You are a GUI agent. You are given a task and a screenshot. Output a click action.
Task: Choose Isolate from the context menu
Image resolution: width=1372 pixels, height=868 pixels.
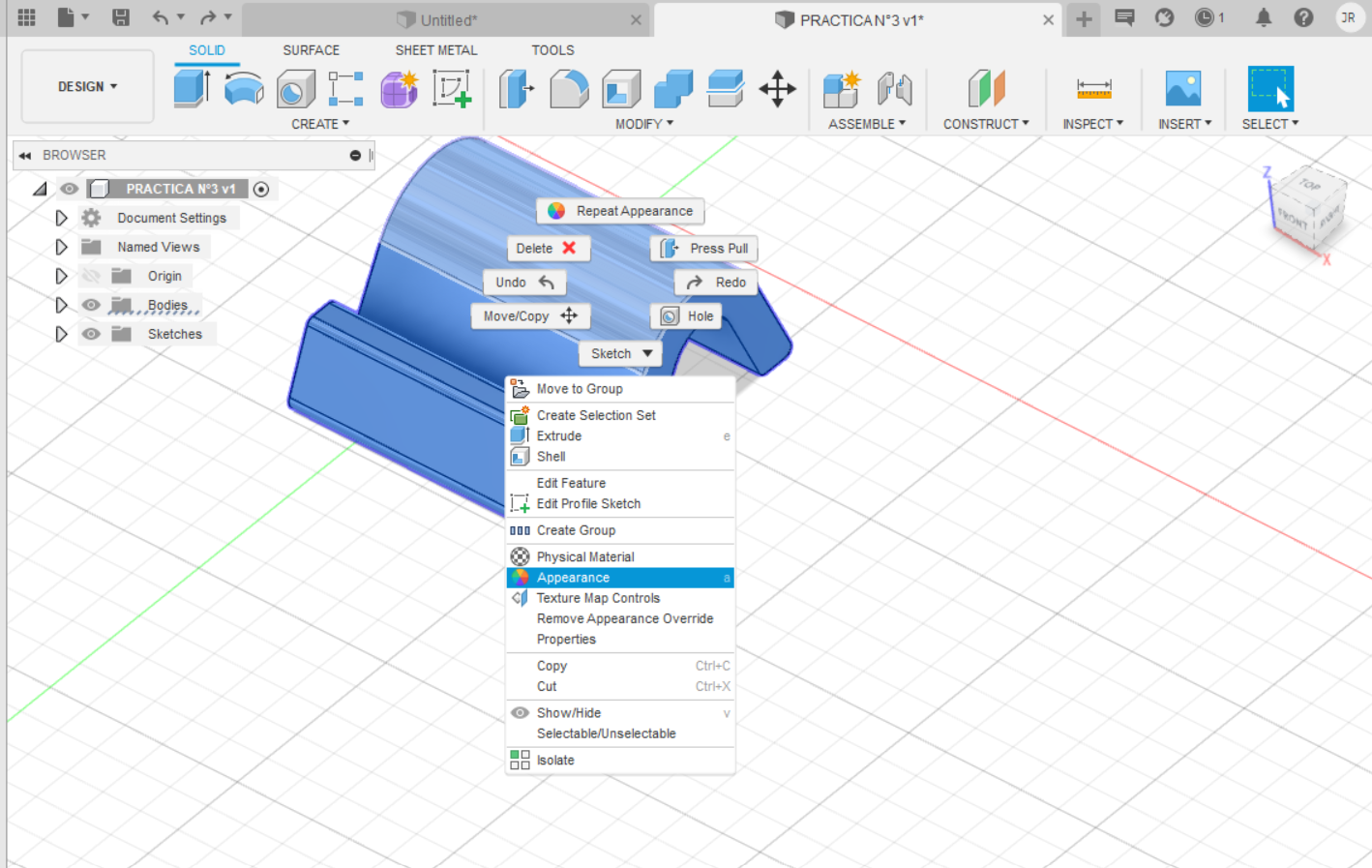(x=620, y=760)
